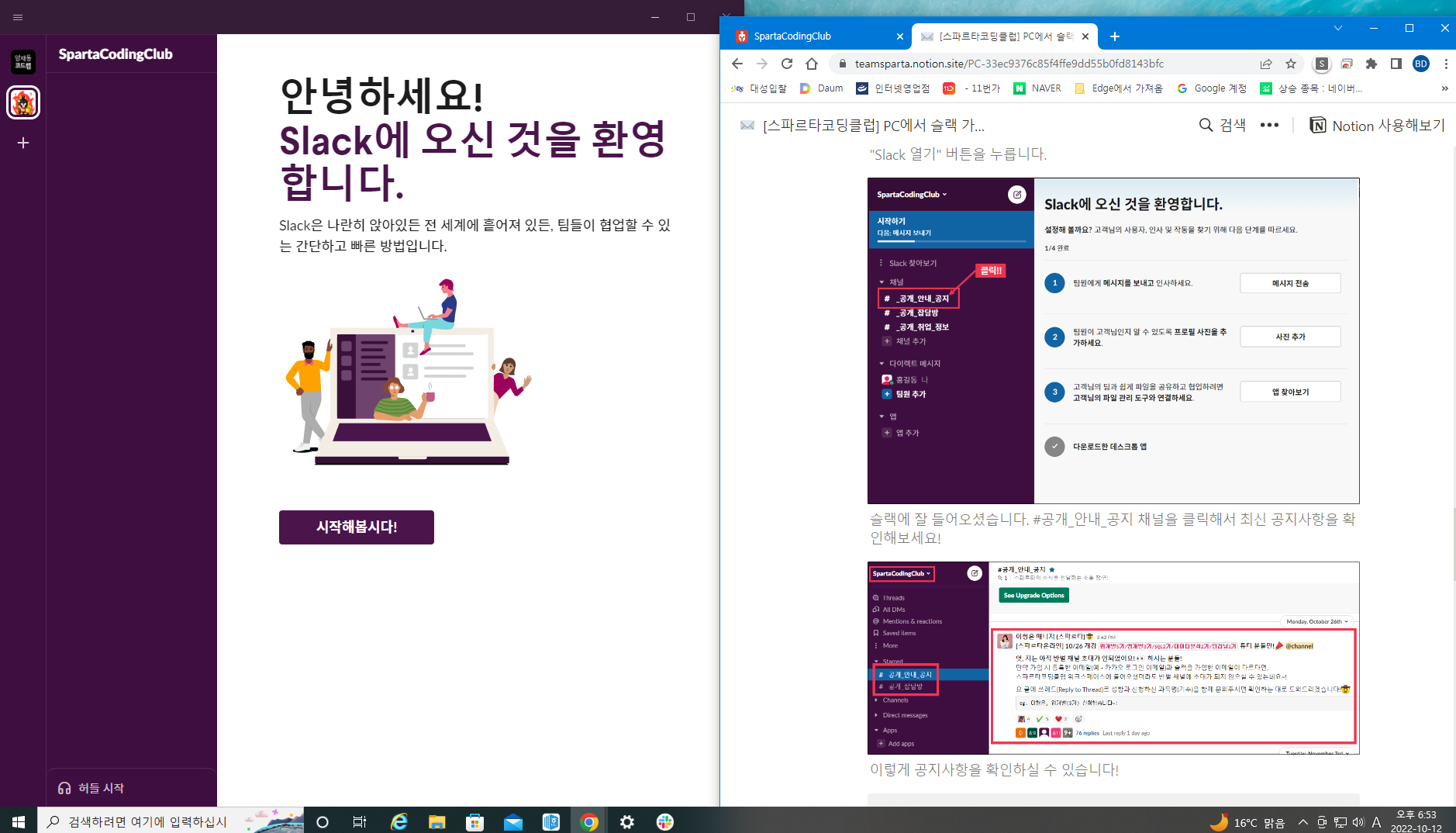The width and height of the screenshot is (1456, 833).
Task: Enlarge the first Slack welcome screenshot
Action: tap(1113, 340)
